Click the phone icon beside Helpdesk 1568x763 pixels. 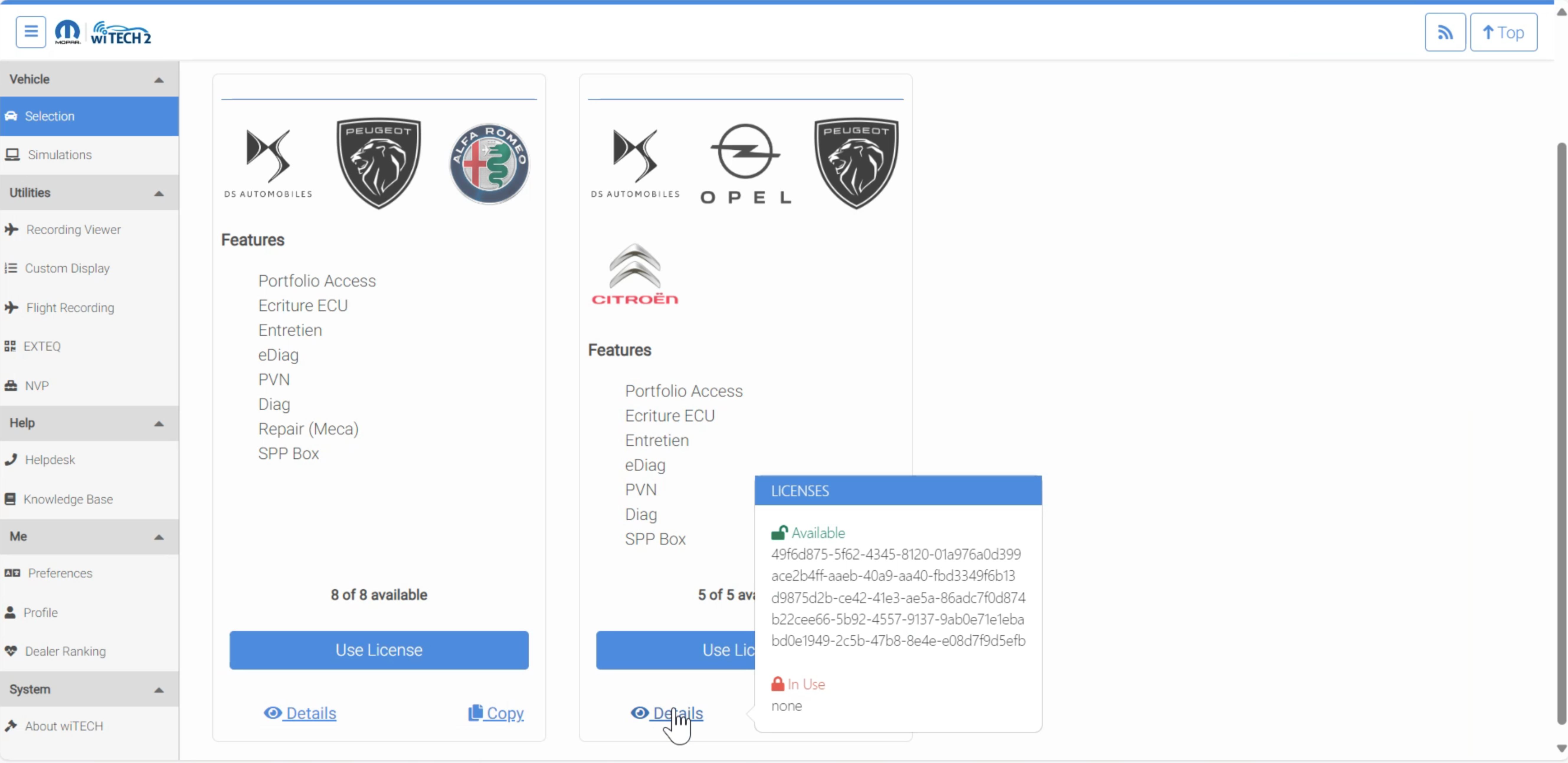coord(10,460)
